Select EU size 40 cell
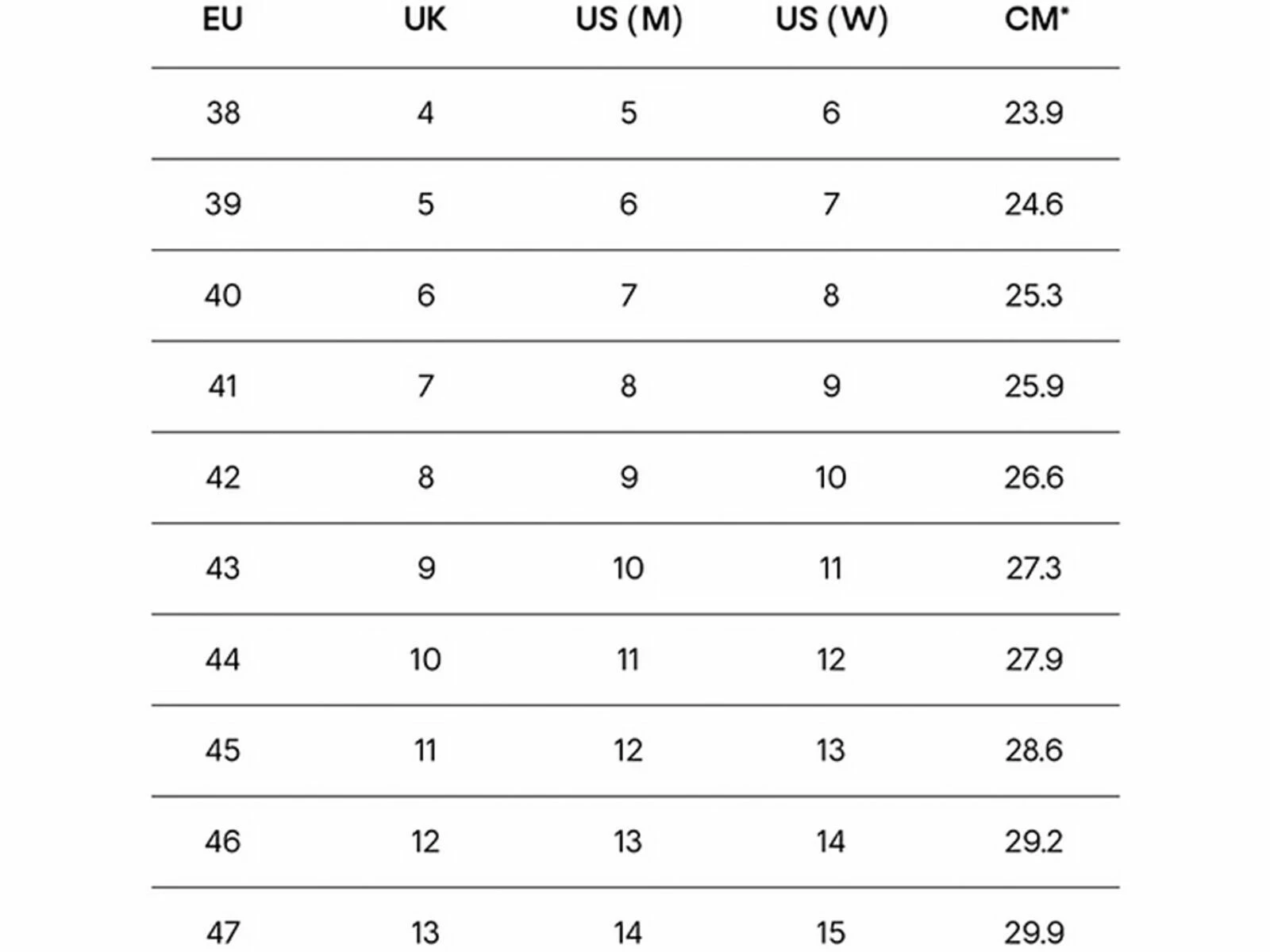The height and width of the screenshot is (952, 1270). (x=223, y=295)
